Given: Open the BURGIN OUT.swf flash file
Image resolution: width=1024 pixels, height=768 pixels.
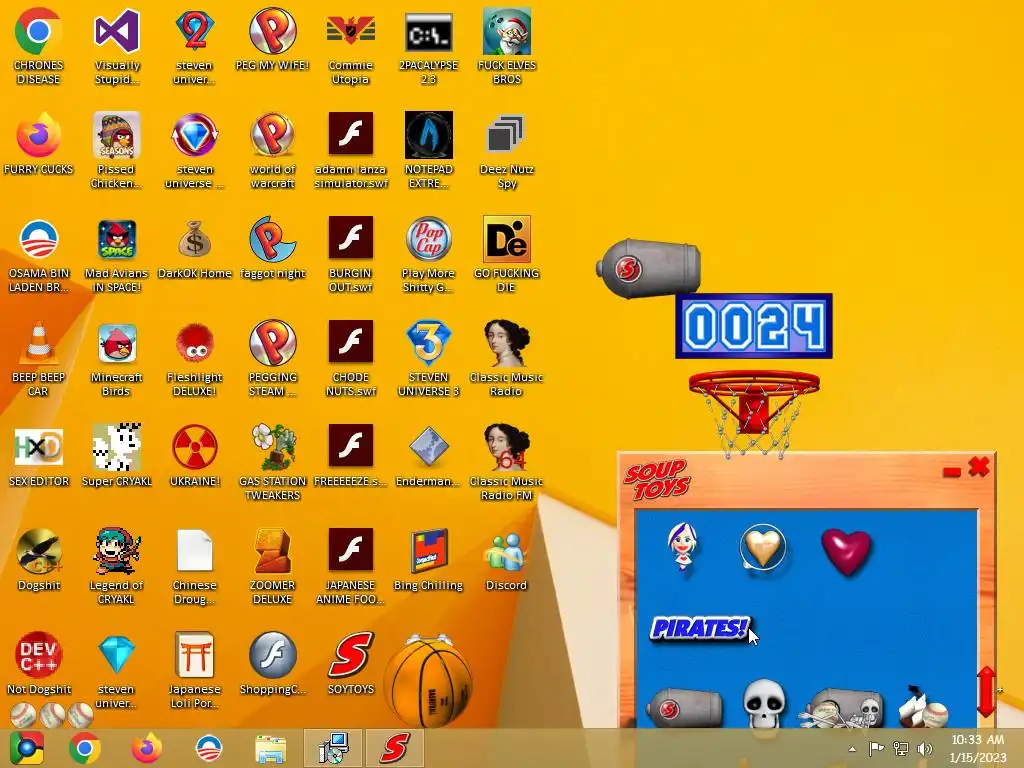Looking at the screenshot, I should [351, 255].
